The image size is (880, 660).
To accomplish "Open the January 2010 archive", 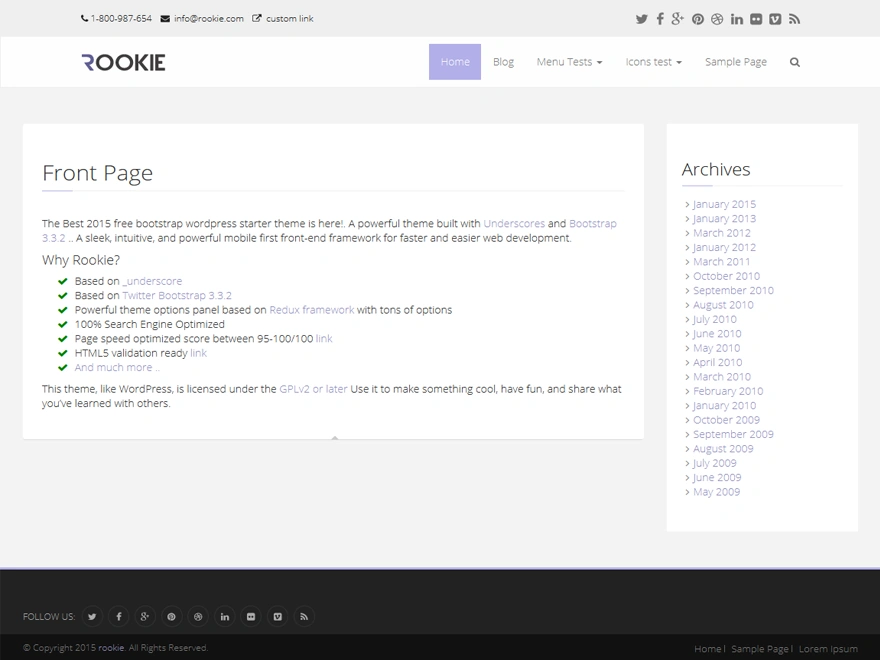I will [x=724, y=406].
